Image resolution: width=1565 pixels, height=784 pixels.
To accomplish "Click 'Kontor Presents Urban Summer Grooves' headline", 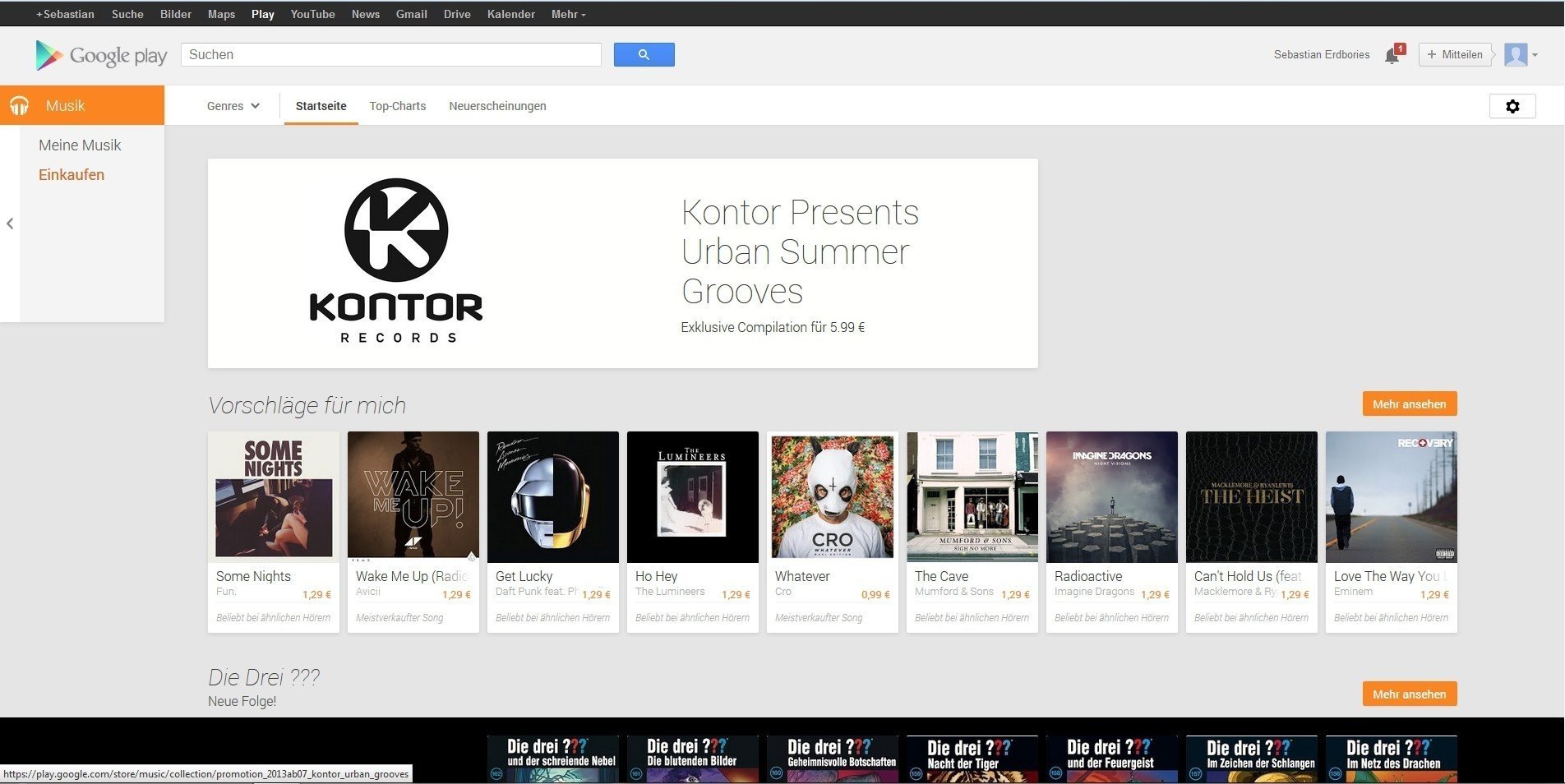I will 800,251.
